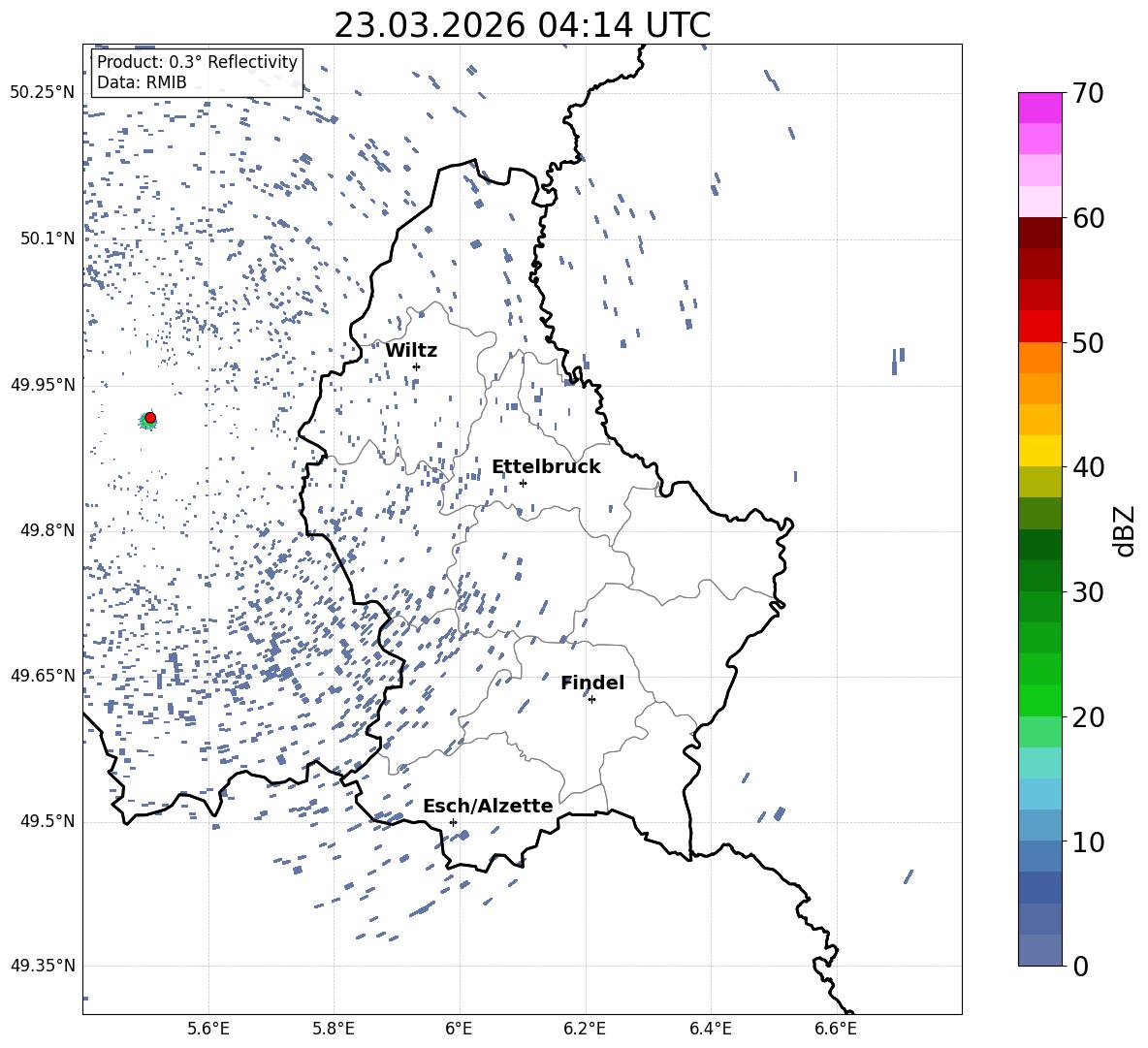
Task: Click the dBZ colorbar axis label
Action: 1125,531
